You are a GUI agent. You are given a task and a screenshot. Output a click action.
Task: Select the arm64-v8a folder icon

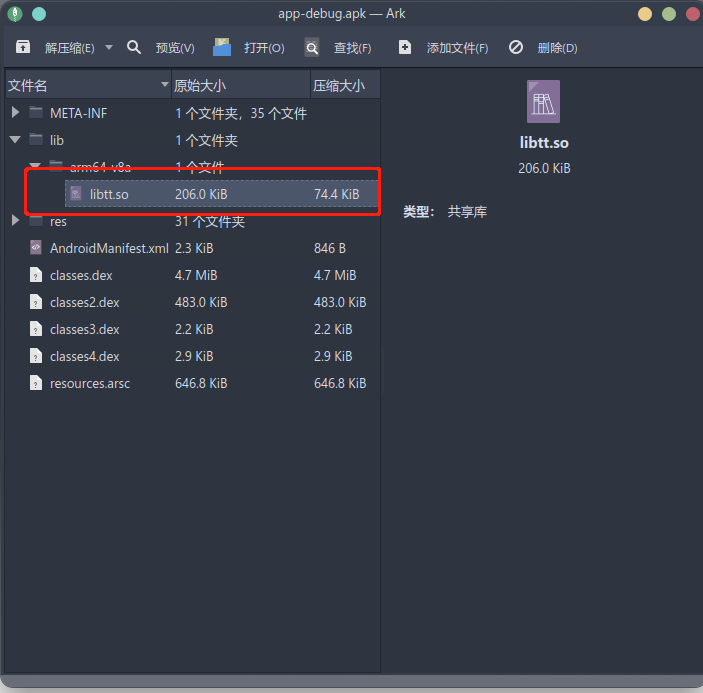point(56,165)
